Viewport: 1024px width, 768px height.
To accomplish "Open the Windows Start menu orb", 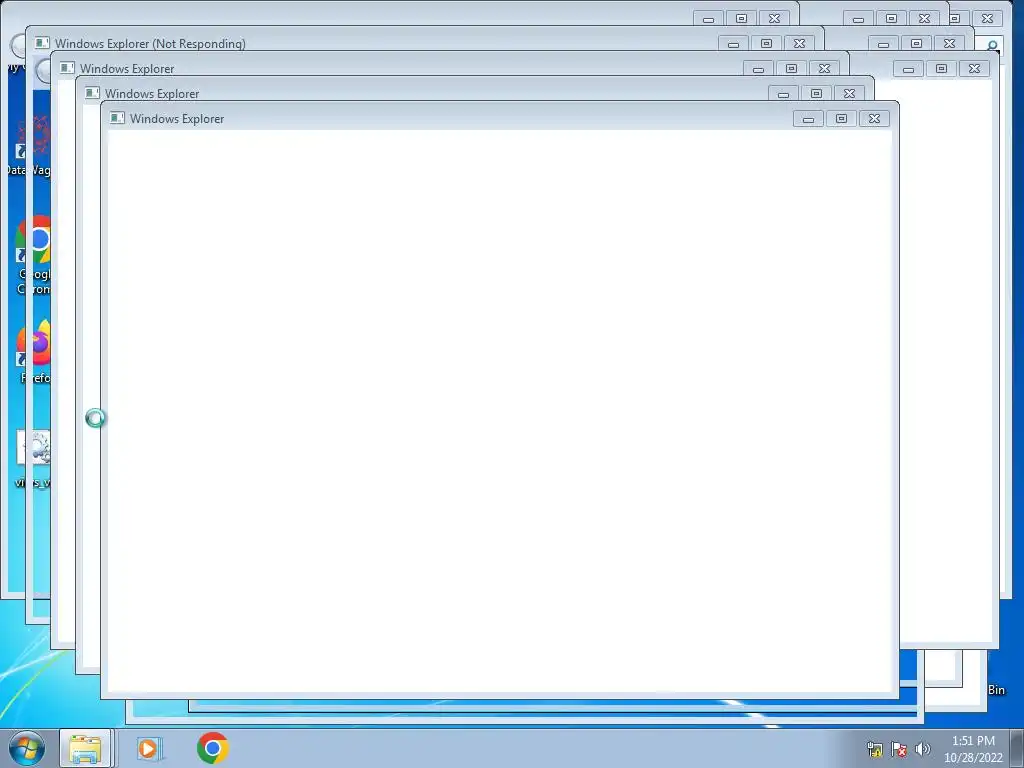I will point(27,748).
